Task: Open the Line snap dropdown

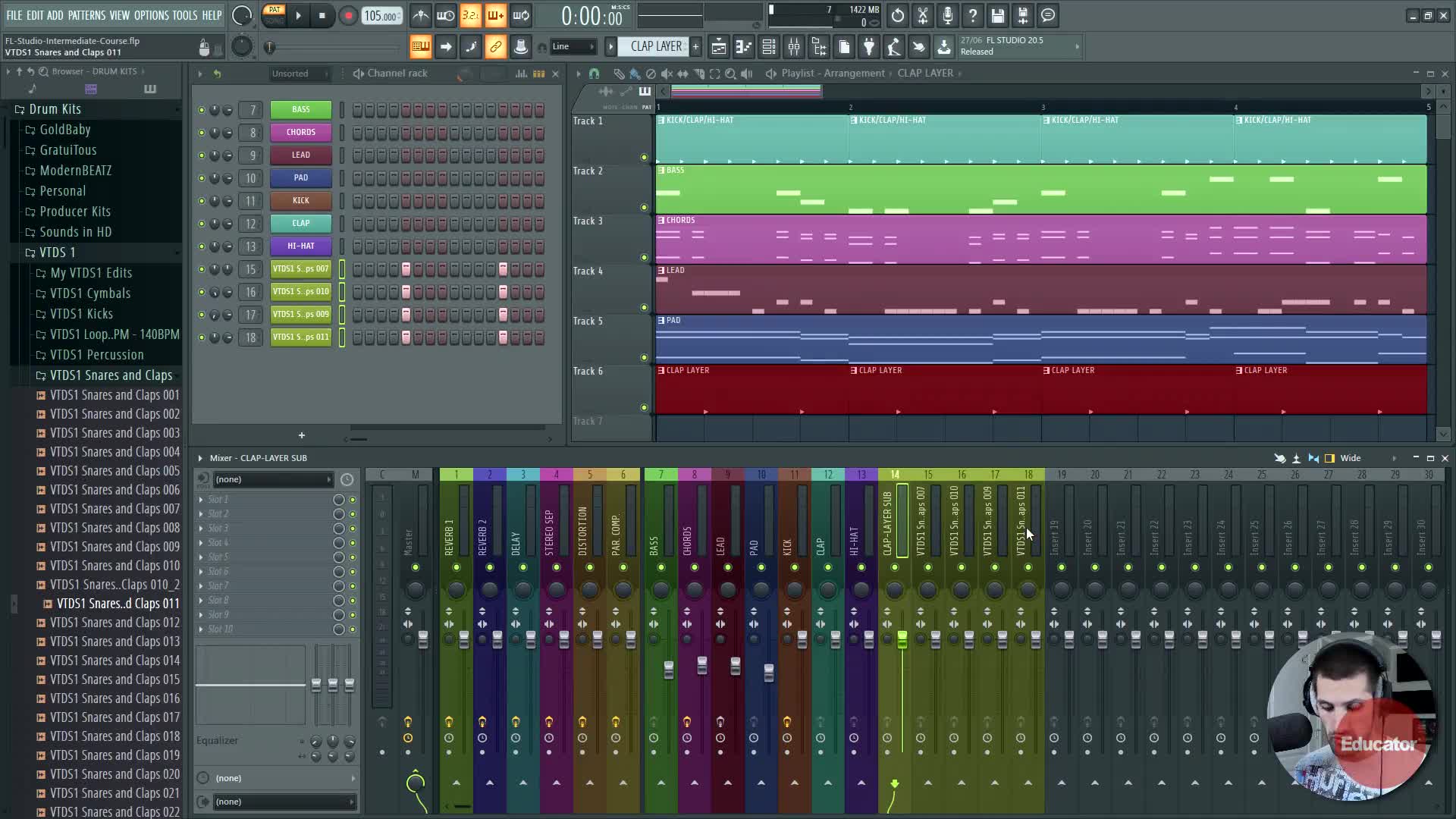Action: pyautogui.click(x=573, y=47)
